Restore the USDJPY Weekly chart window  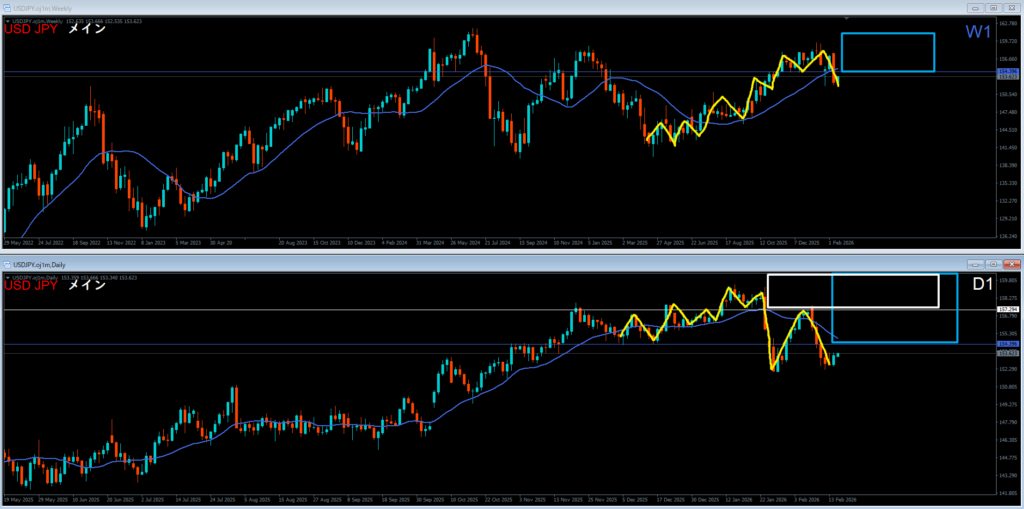[995, 9]
